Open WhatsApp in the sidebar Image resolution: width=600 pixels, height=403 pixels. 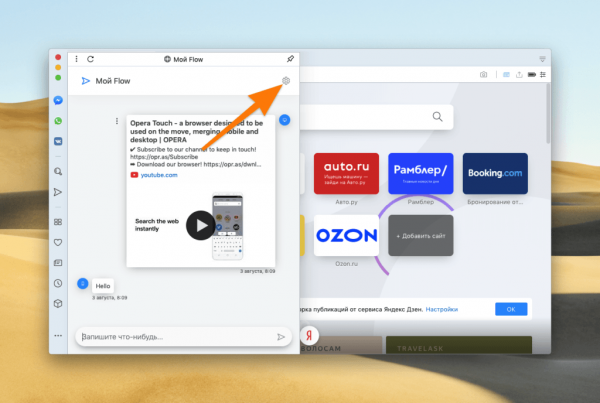coord(58,121)
